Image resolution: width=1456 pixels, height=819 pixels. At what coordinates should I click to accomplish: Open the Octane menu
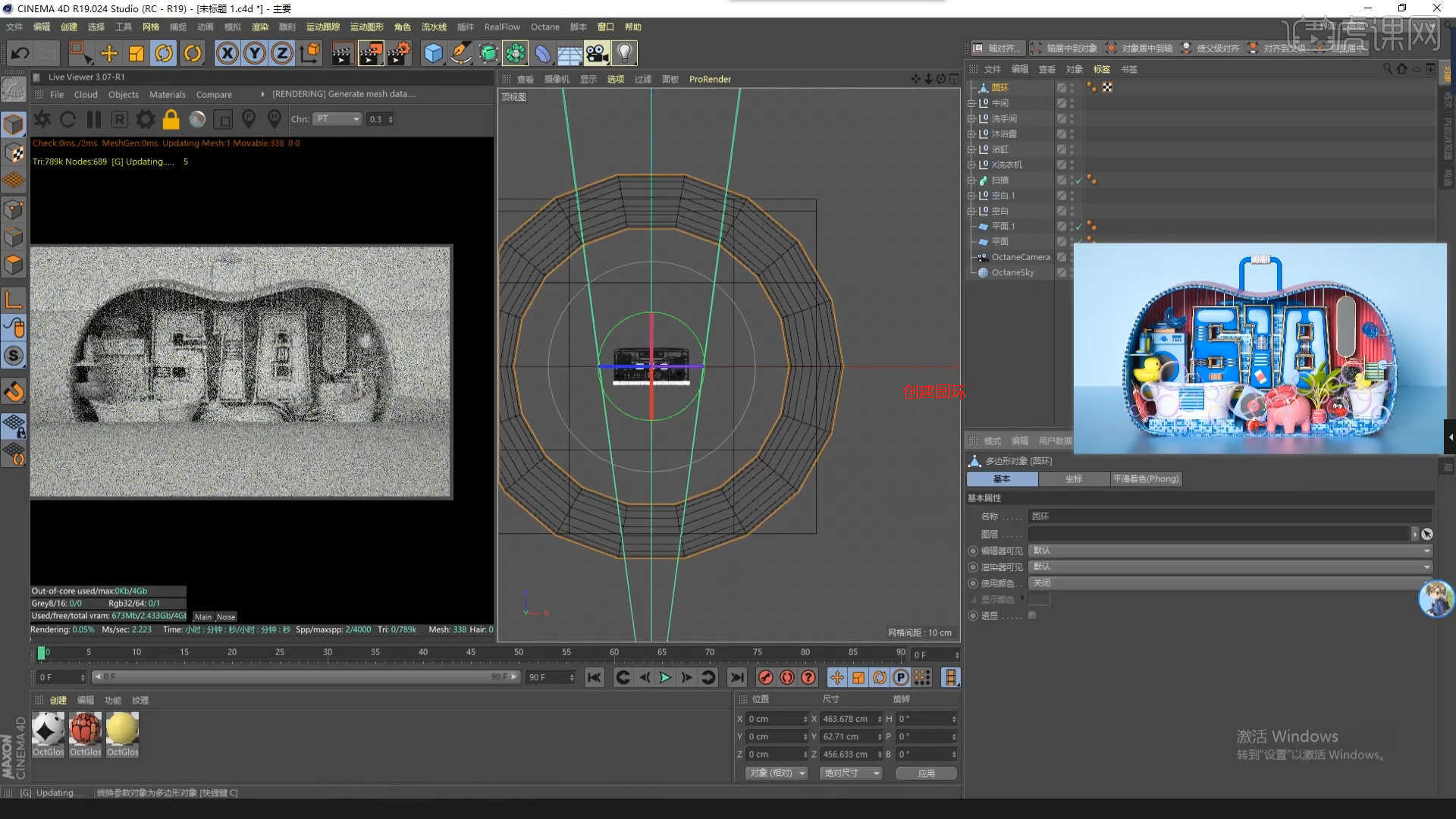[544, 27]
